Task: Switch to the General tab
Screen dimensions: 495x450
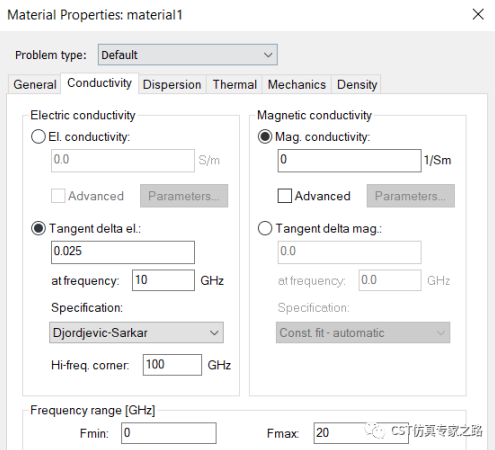Action: click(x=35, y=84)
